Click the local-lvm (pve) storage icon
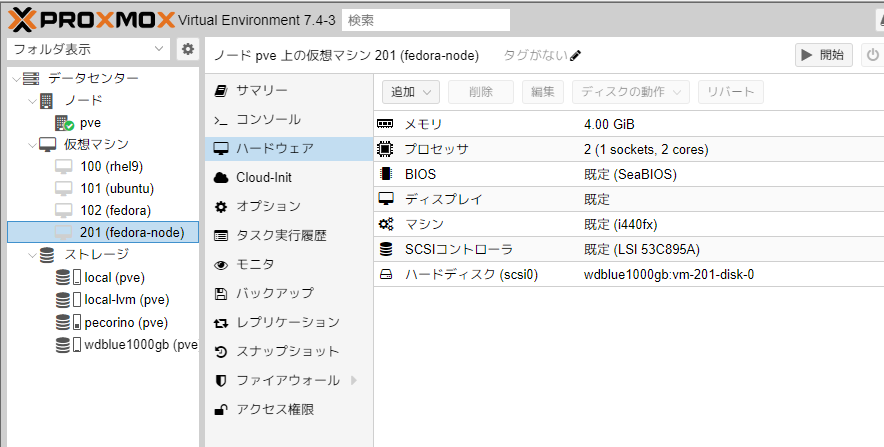The width and height of the screenshot is (884, 447). pos(68,299)
